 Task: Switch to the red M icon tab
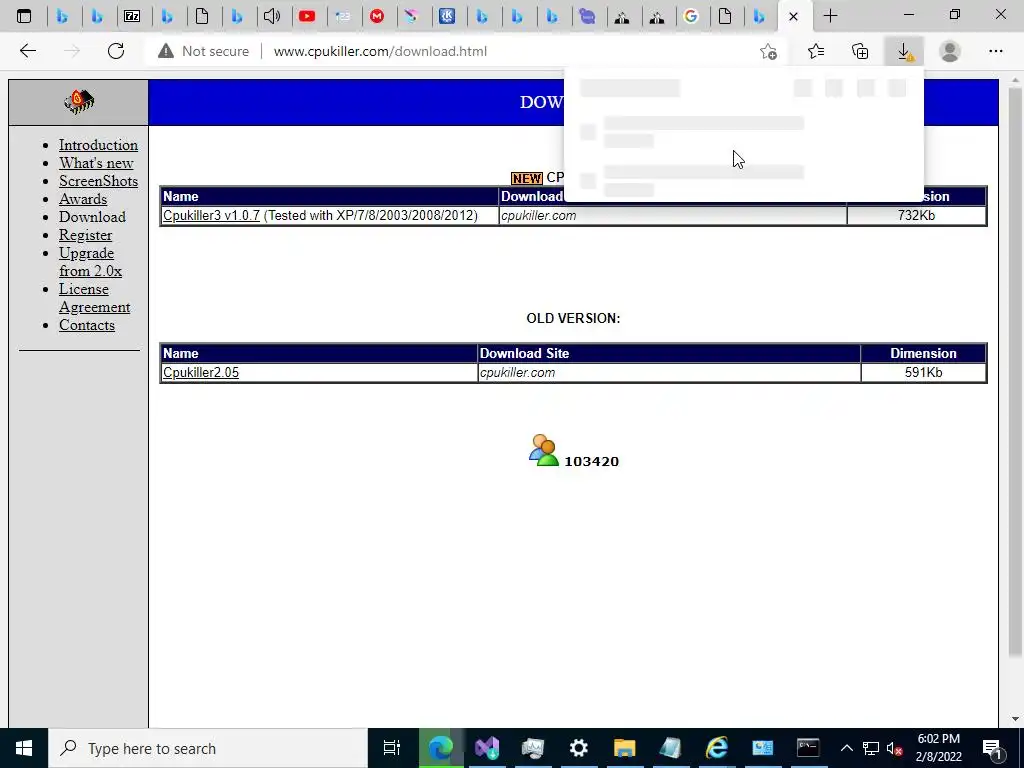click(x=377, y=16)
